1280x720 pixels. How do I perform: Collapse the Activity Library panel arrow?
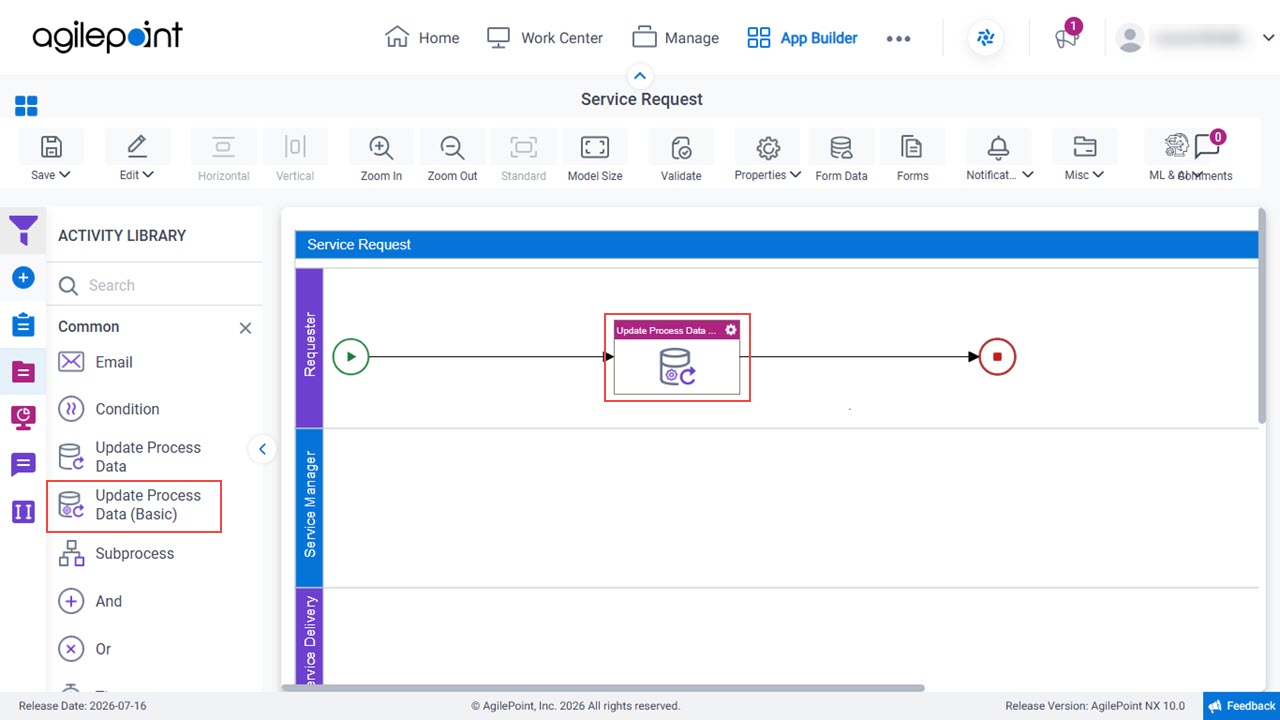pyautogui.click(x=262, y=449)
